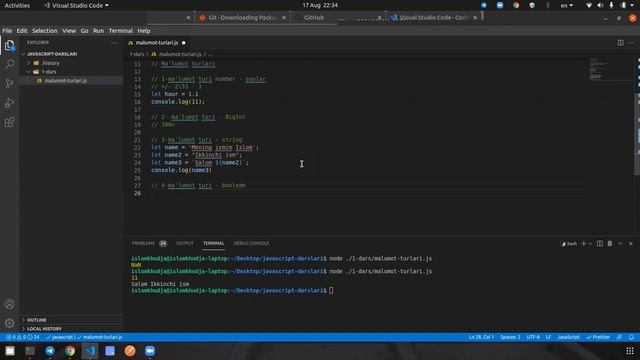Add a new terminal with plus icon
Screen dimensions: 640x360
click(584, 243)
